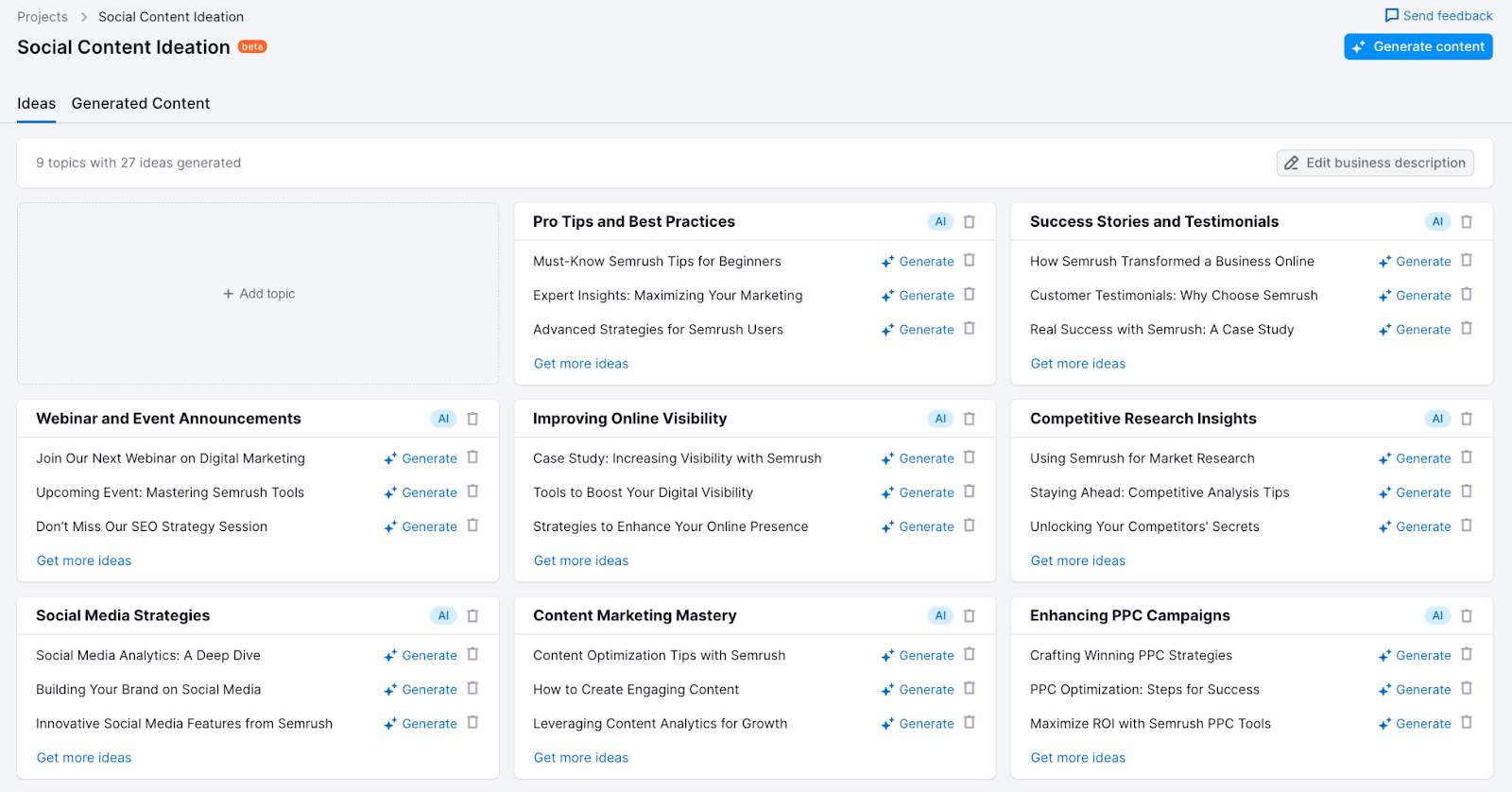This screenshot has width=1512, height=792.
Task: Trash the Content Marketing Mastery topic
Action: [969, 616]
